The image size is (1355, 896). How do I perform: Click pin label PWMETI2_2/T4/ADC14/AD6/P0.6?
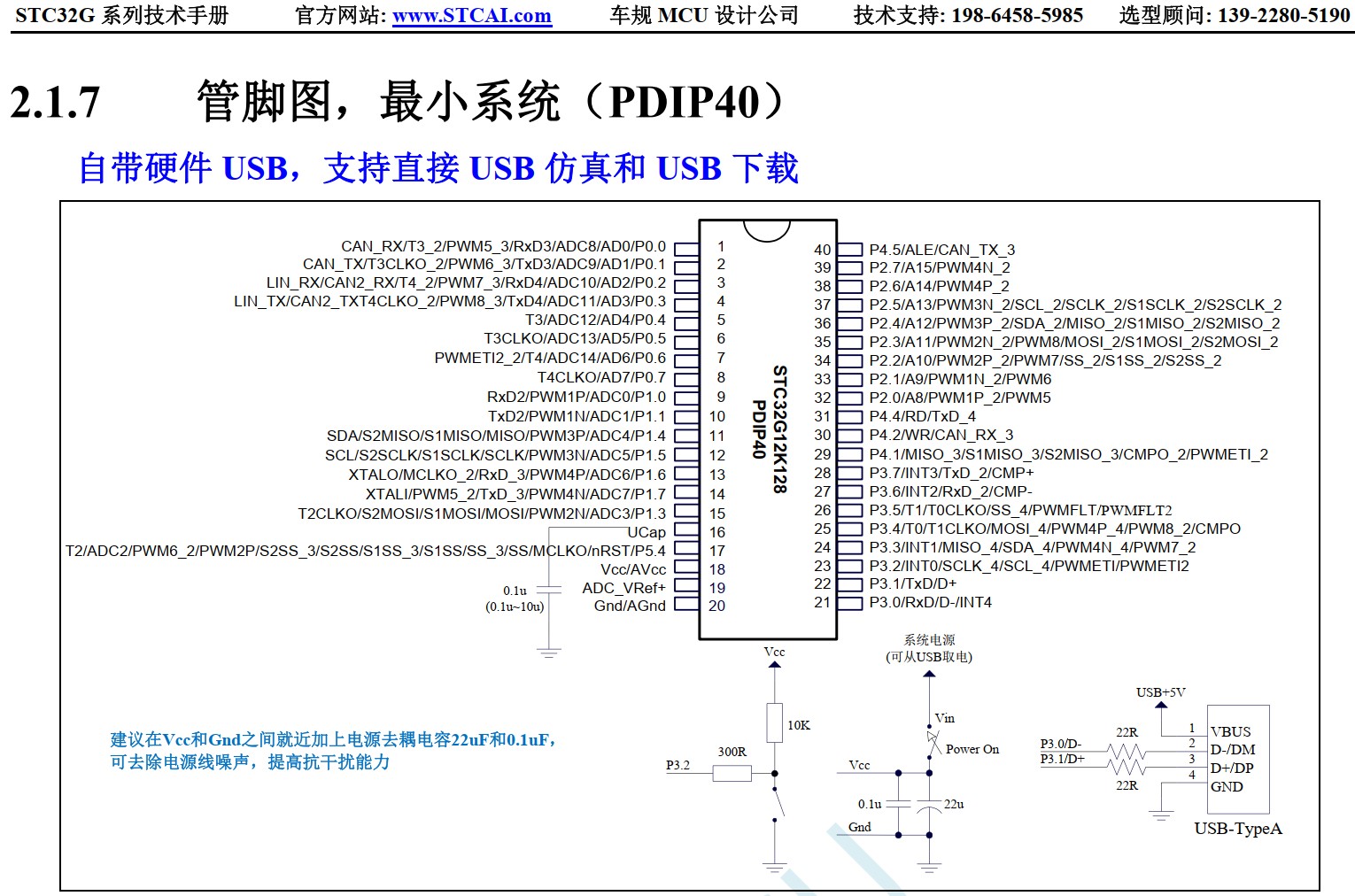pos(550,358)
